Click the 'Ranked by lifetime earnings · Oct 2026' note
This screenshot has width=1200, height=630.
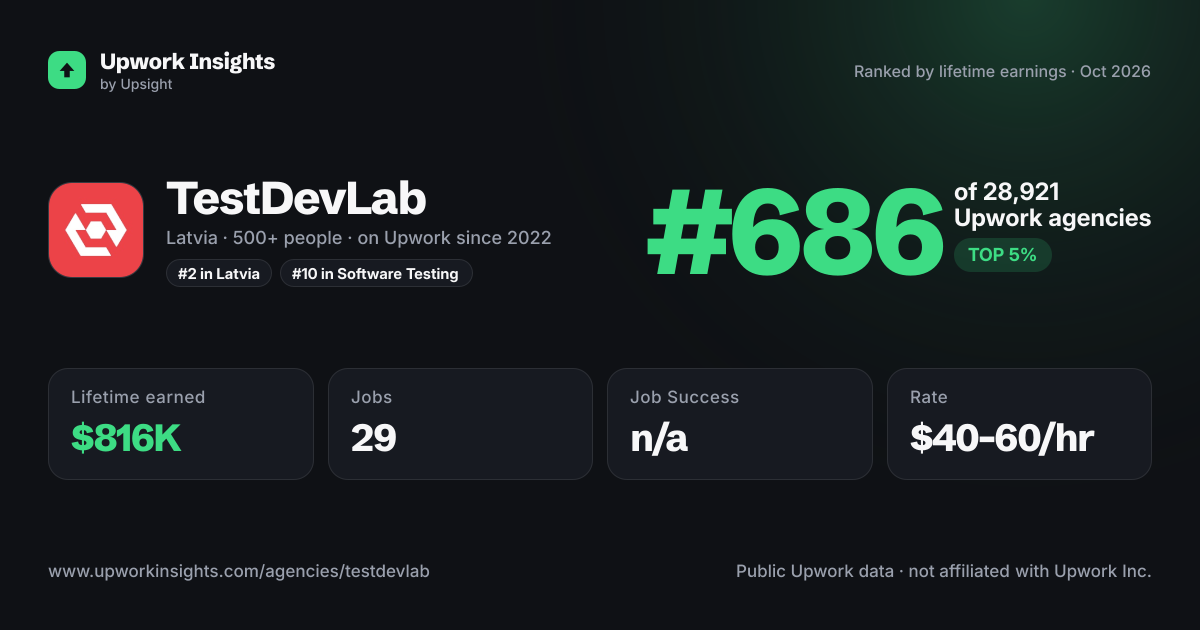click(1002, 72)
